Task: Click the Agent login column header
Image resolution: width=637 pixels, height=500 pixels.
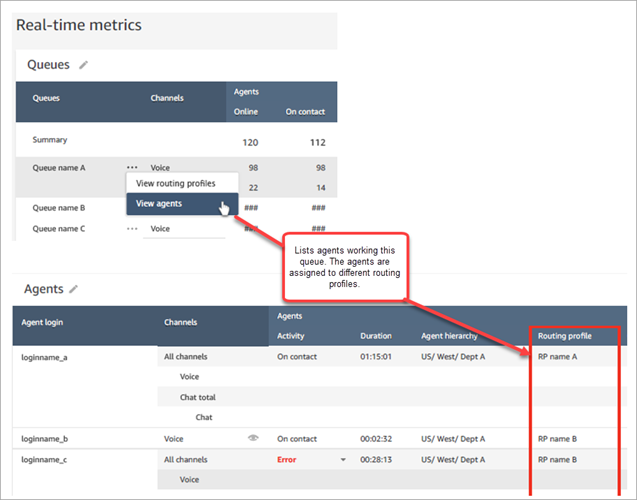Action: tap(48, 323)
